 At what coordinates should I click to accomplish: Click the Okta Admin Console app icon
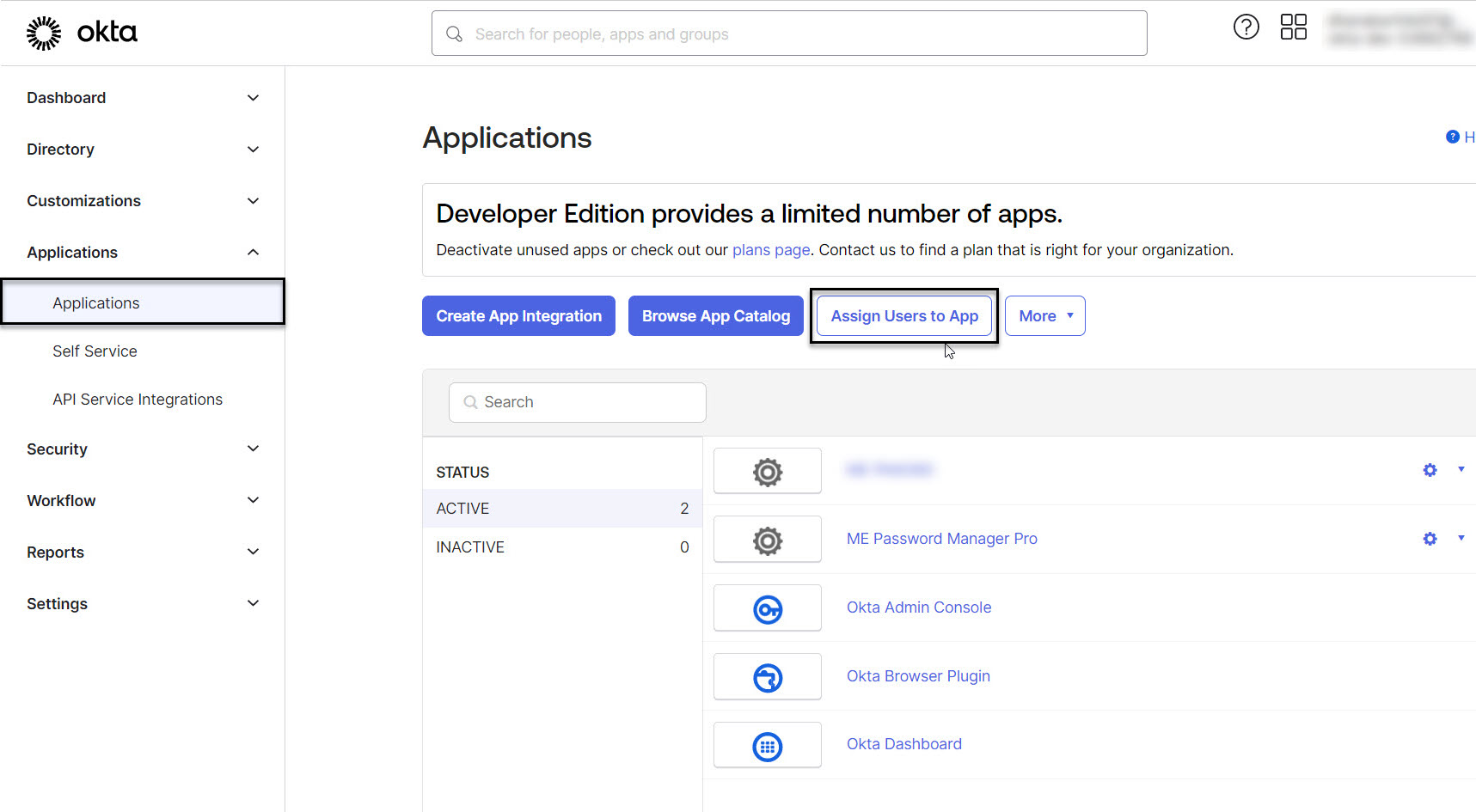coord(767,609)
